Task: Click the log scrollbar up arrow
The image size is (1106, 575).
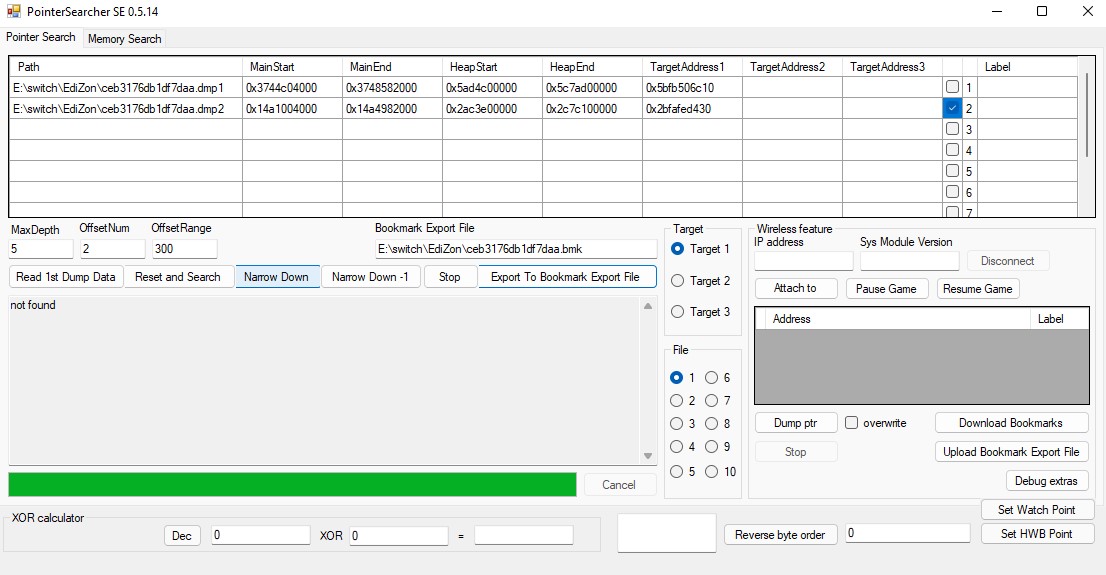Action: [x=648, y=305]
